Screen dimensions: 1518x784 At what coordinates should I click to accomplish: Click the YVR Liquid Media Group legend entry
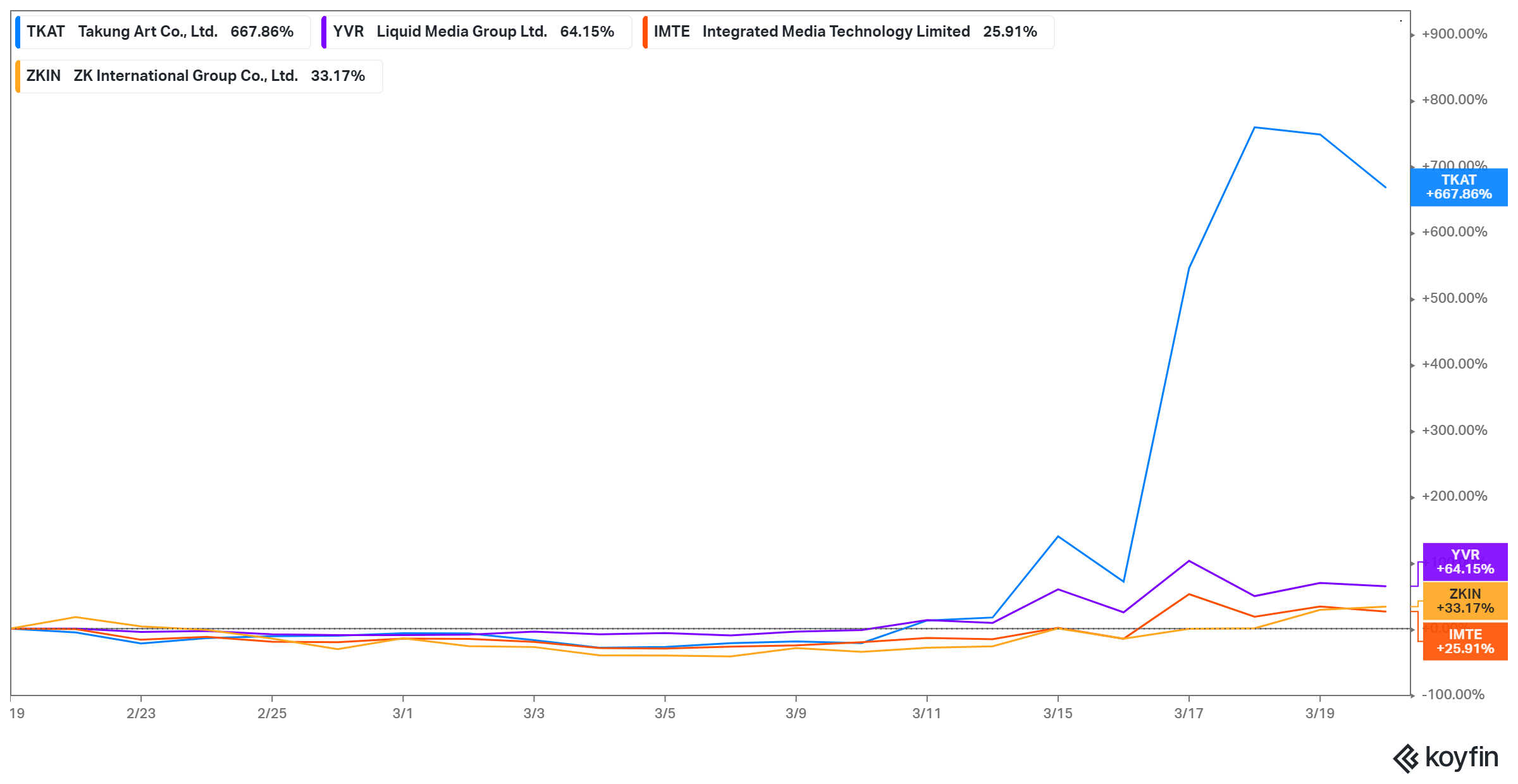[x=476, y=32]
